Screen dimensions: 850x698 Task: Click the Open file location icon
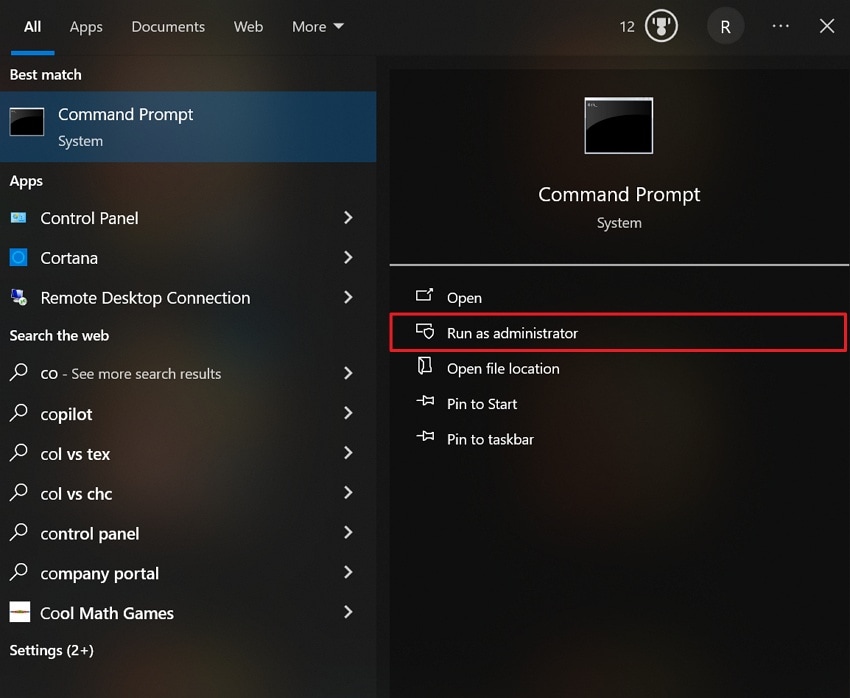[425, 368]
